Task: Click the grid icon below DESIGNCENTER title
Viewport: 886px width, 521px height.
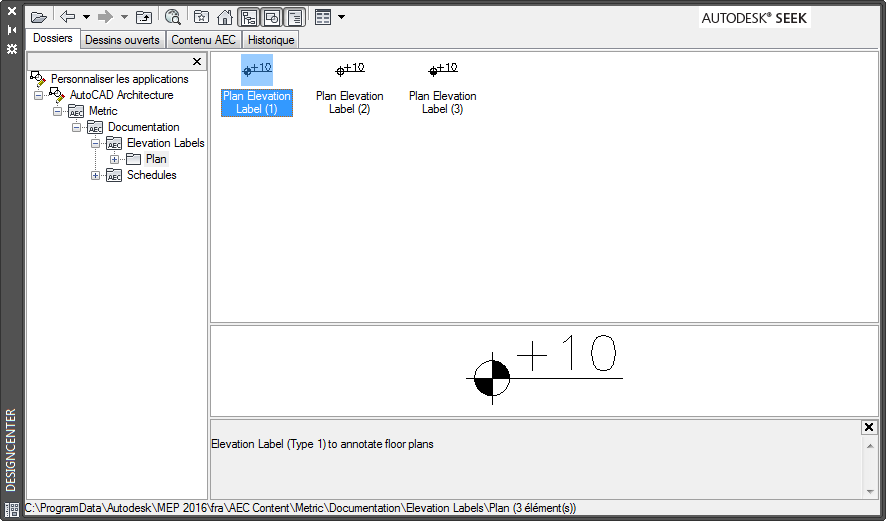Action: pos(11,509)
